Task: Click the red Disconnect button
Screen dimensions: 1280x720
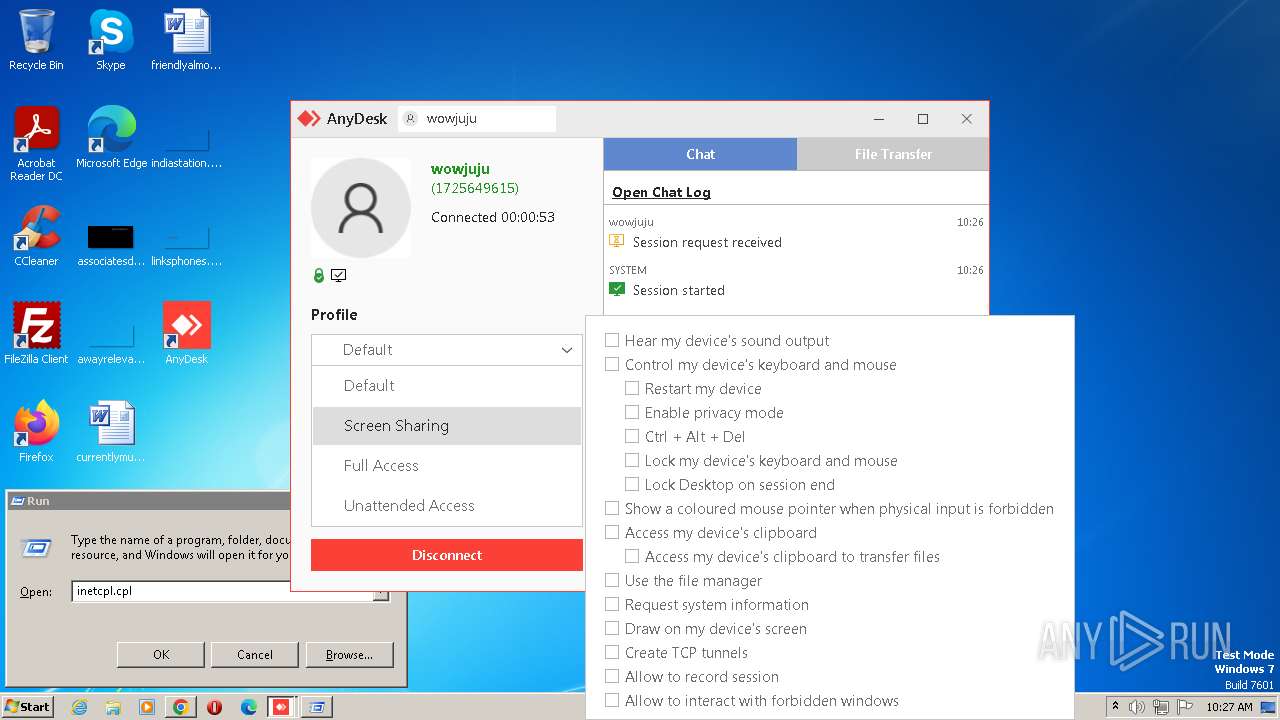Action: (447, 555)
